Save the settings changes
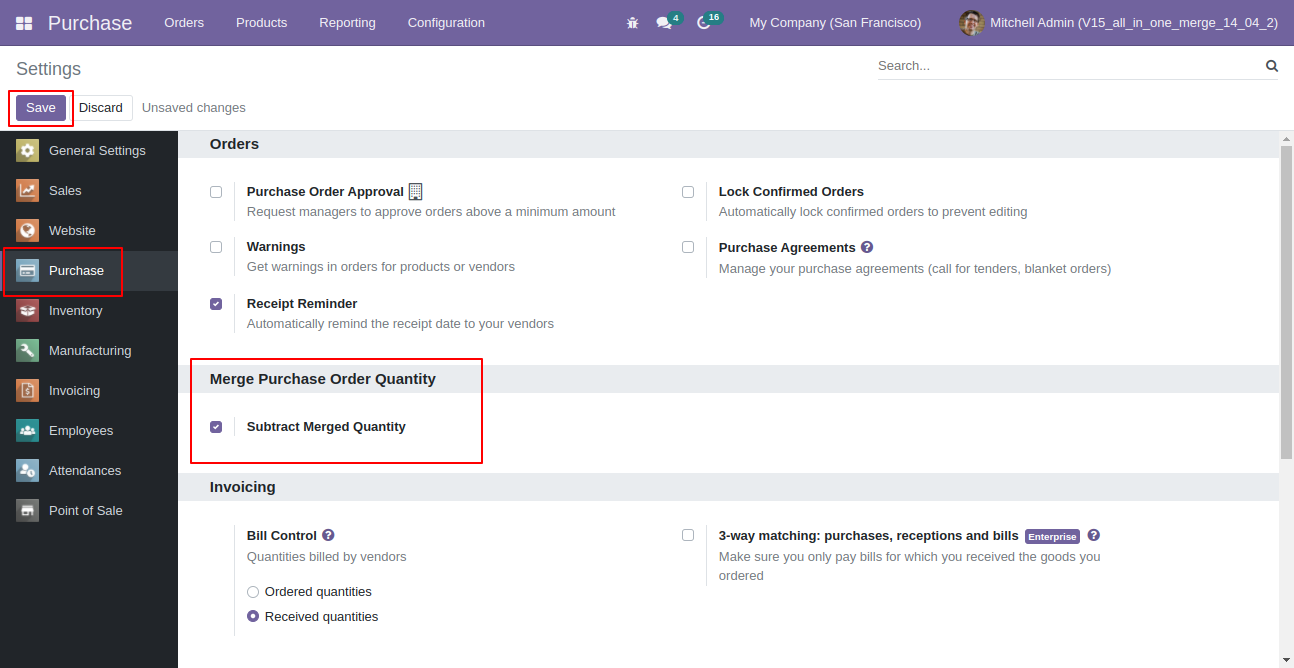Viewport: 1294px width, 668px height. (x=41, y=108)
